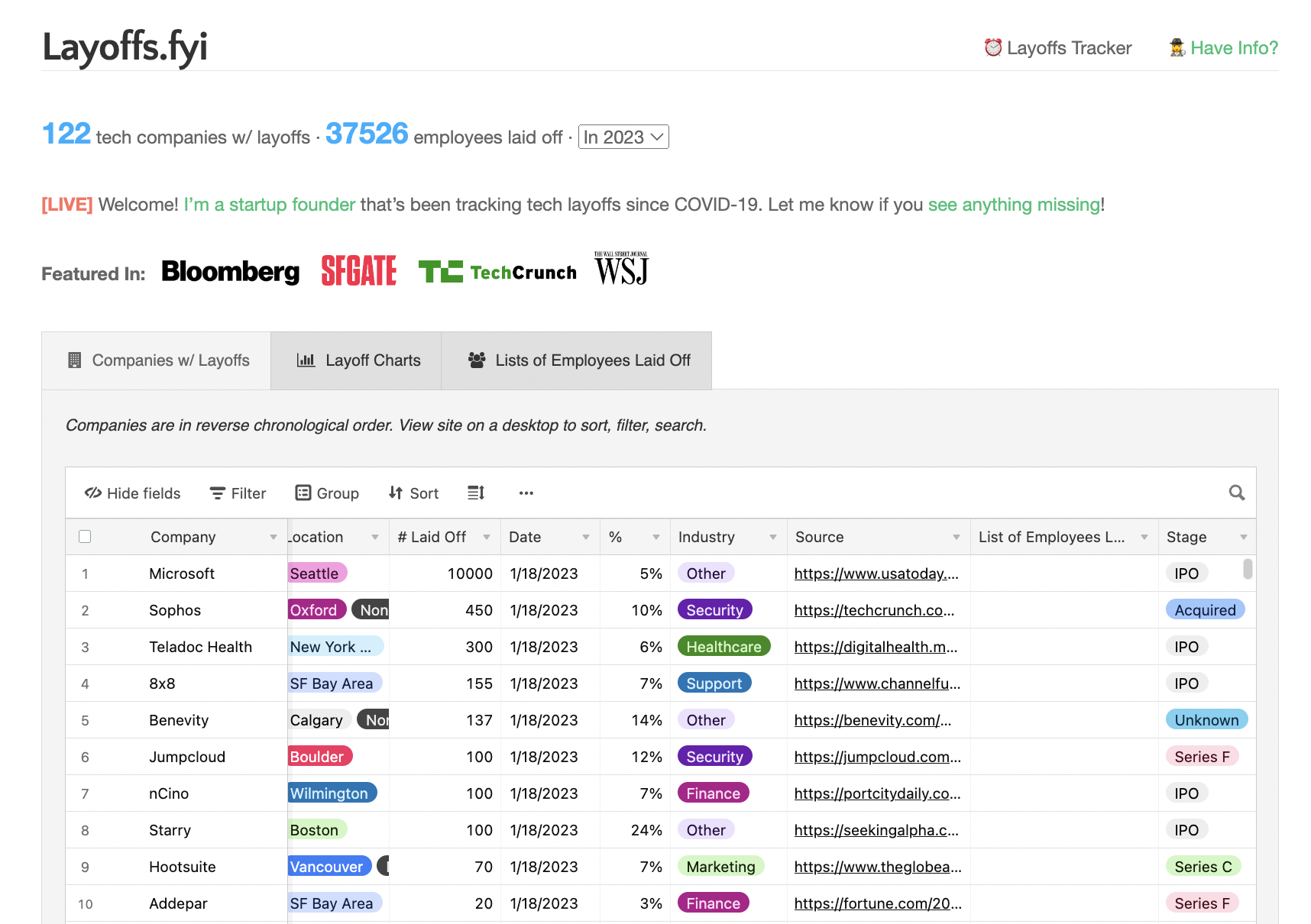Expand the # Laid Off column dropdown arrow
Image resolution: width=1311 pixels, height=924 pixels.
coord(487,537)
